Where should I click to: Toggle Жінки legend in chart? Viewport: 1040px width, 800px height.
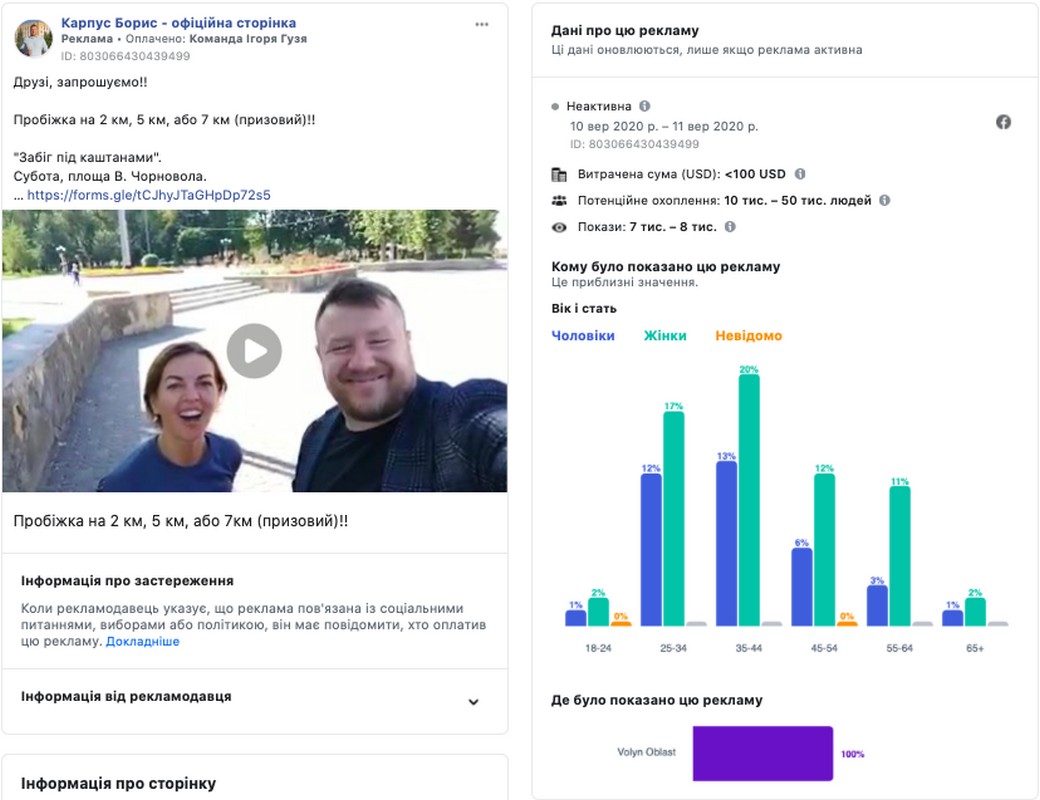tap(665, 336)
